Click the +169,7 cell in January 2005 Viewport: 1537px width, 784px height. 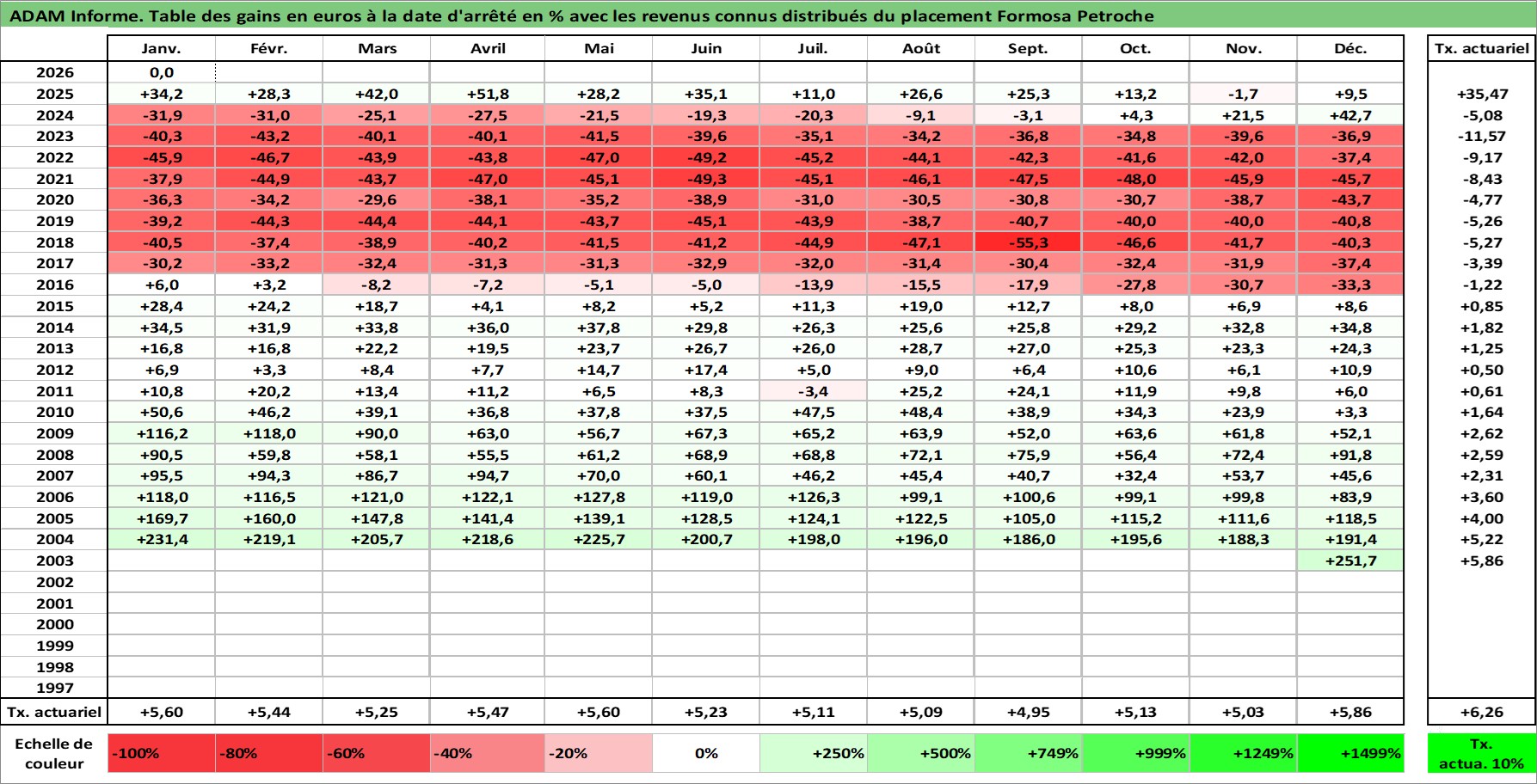tap(162, 518)
